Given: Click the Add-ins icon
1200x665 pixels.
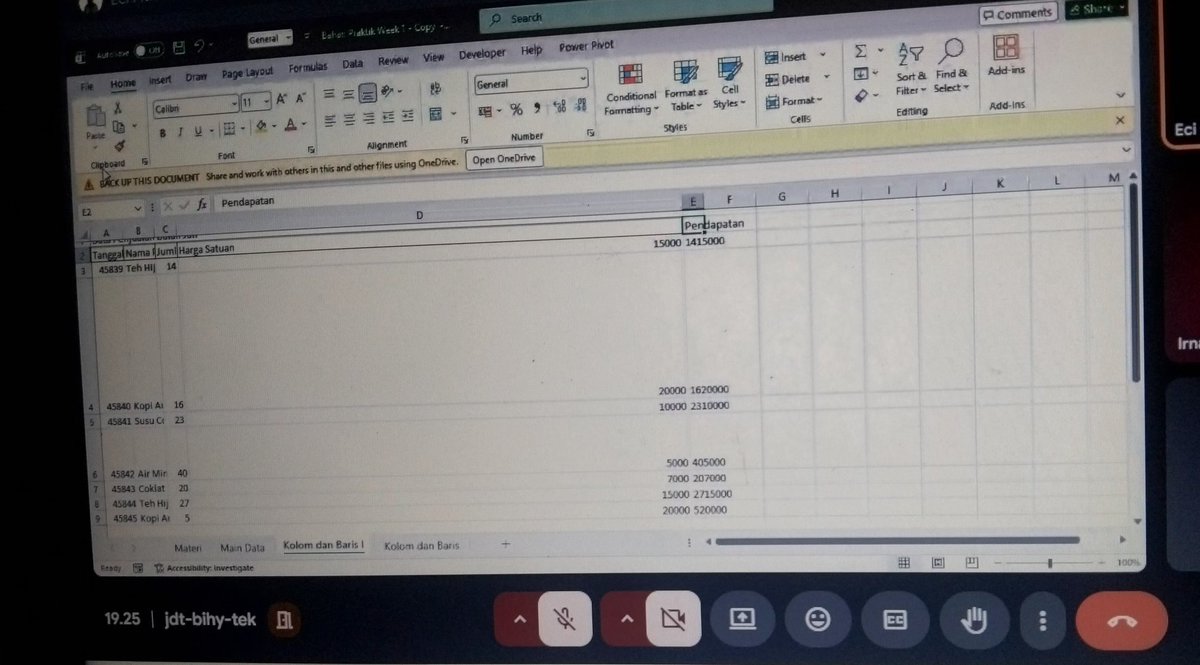Looking at the screenshot, I should 1006,47.
